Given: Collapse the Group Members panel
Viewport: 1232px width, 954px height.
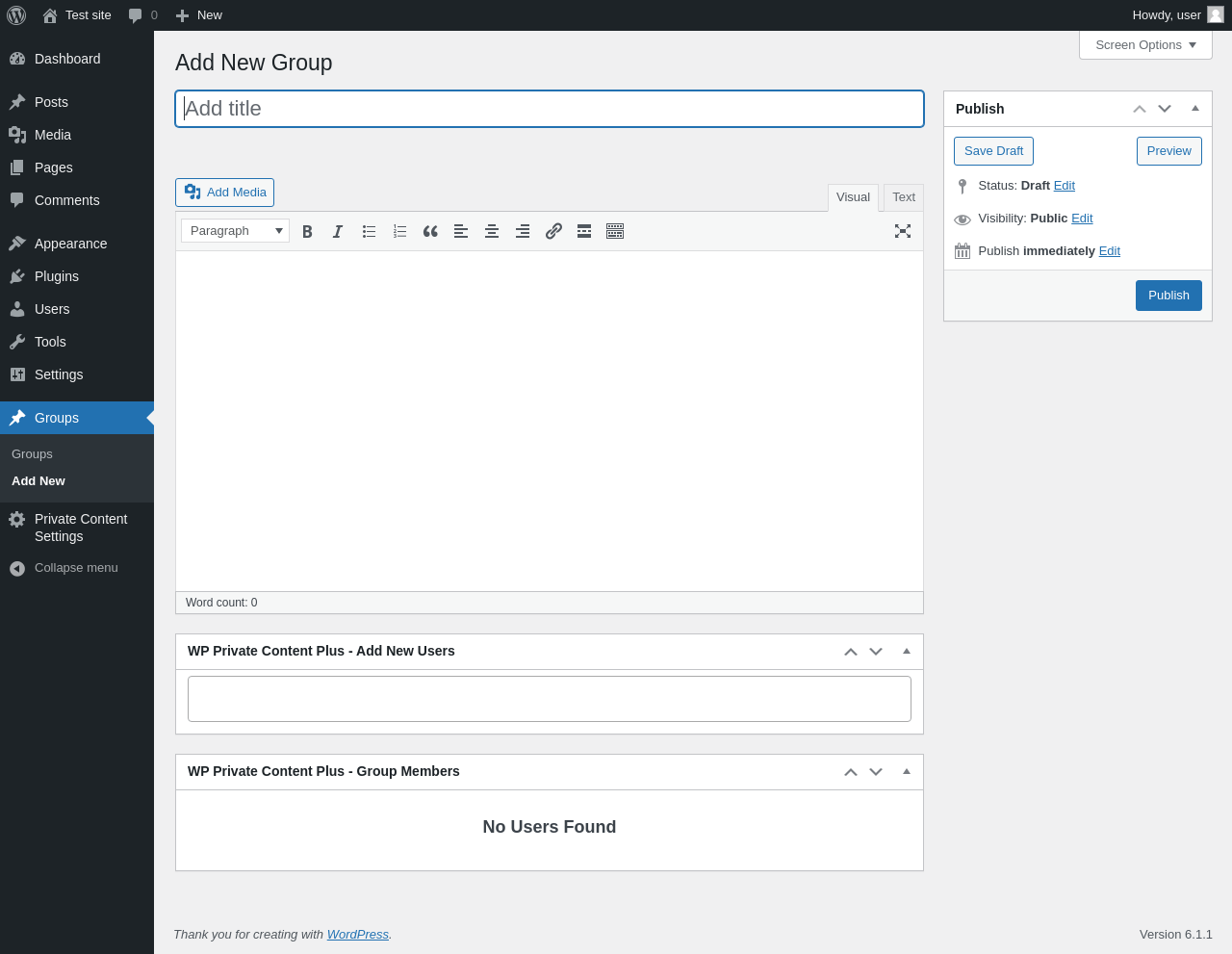Looking at the screenshot, I should pos(907,771).
